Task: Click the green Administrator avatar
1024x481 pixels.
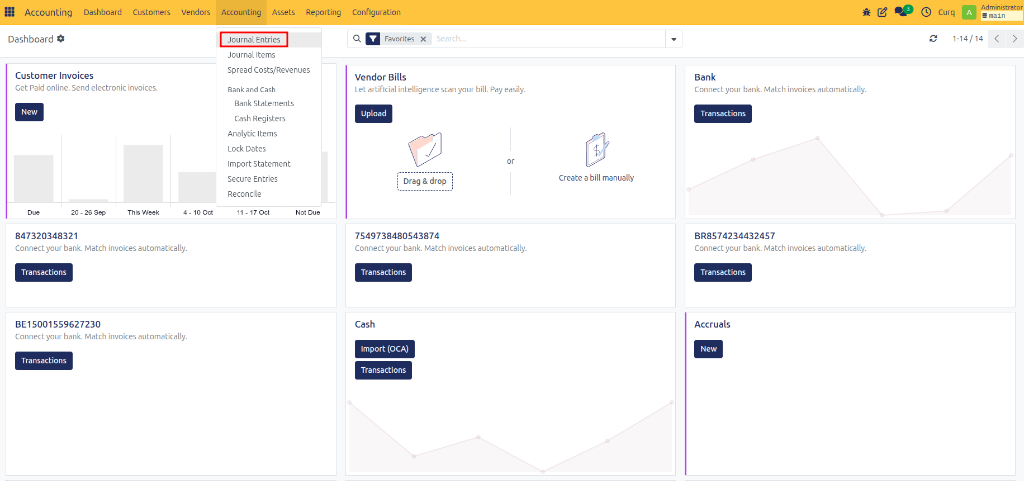Action: click(969, 12)
